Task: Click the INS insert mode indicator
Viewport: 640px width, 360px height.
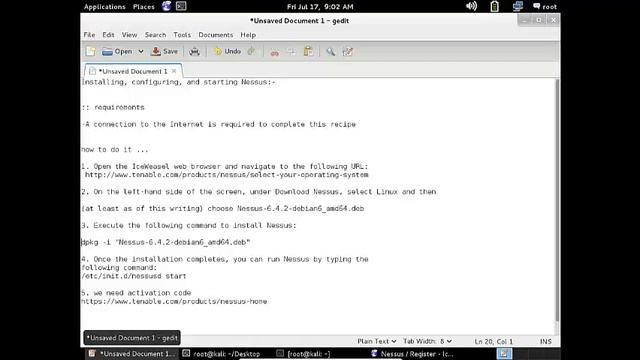Action: pyautogui.click(x=545, y=341)
